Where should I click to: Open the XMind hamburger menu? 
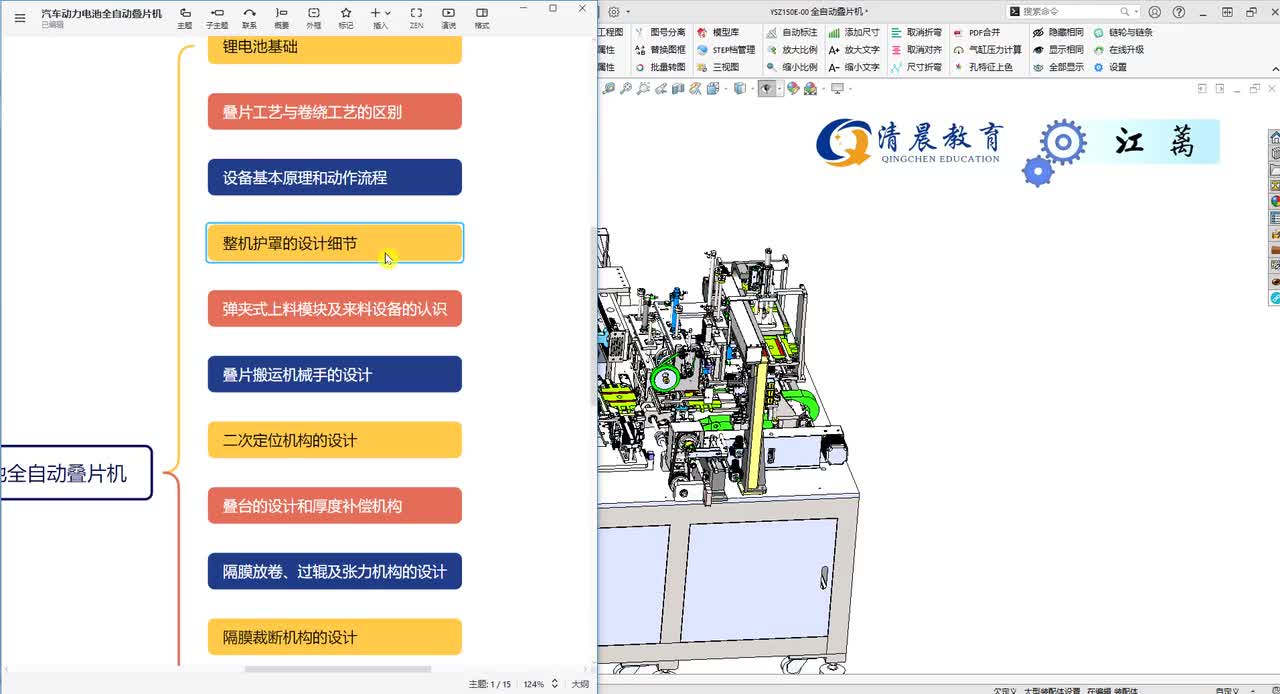[x=20, y=18]
